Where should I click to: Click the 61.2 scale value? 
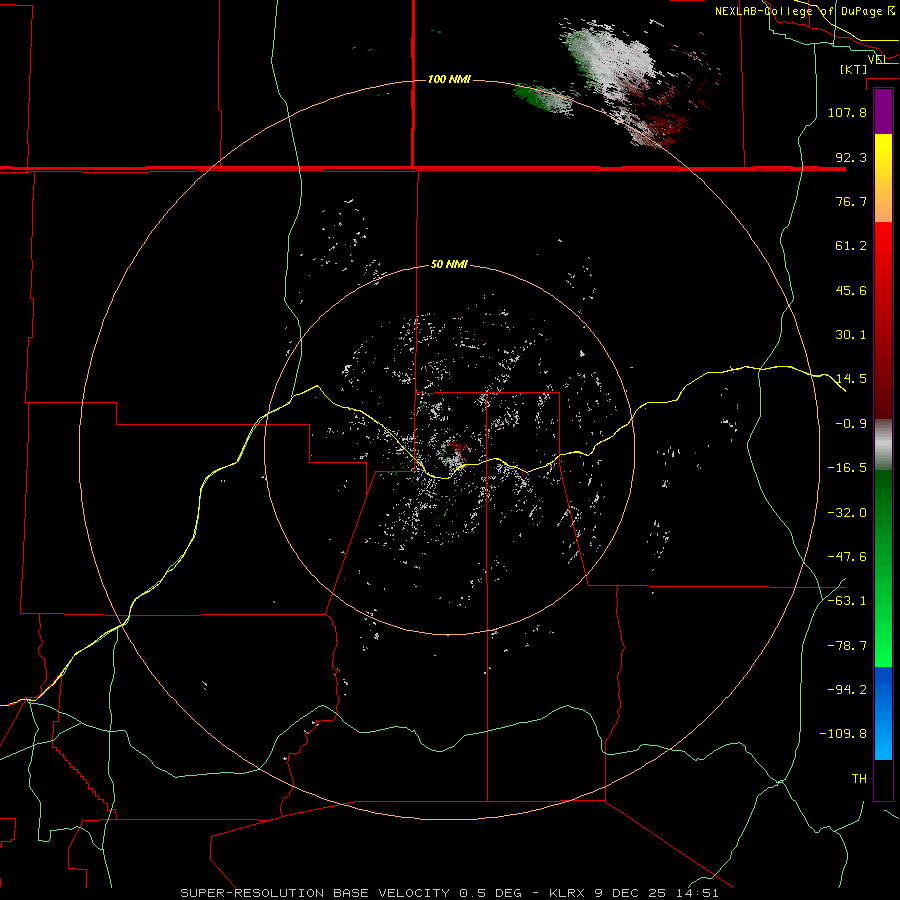click(x=851, y=246)
